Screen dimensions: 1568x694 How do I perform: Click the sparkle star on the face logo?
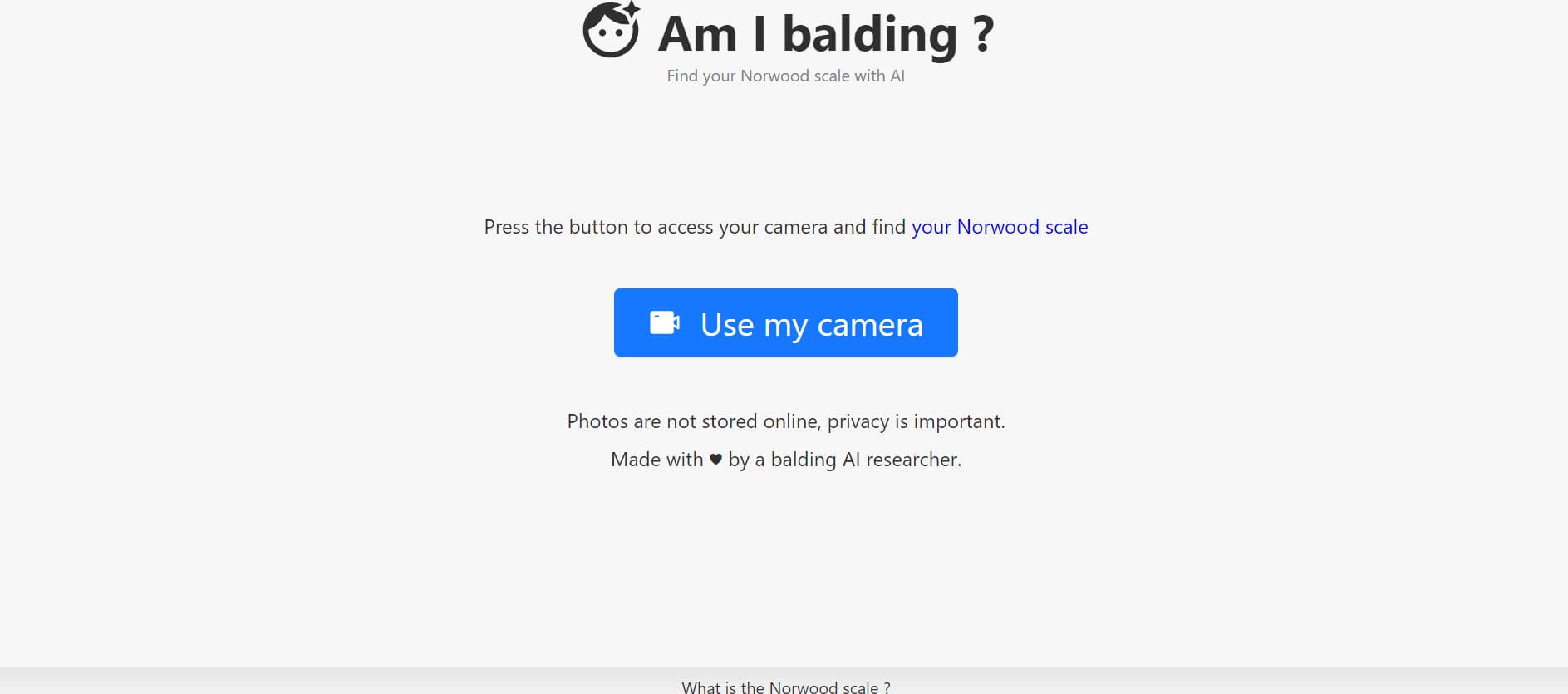632,11
